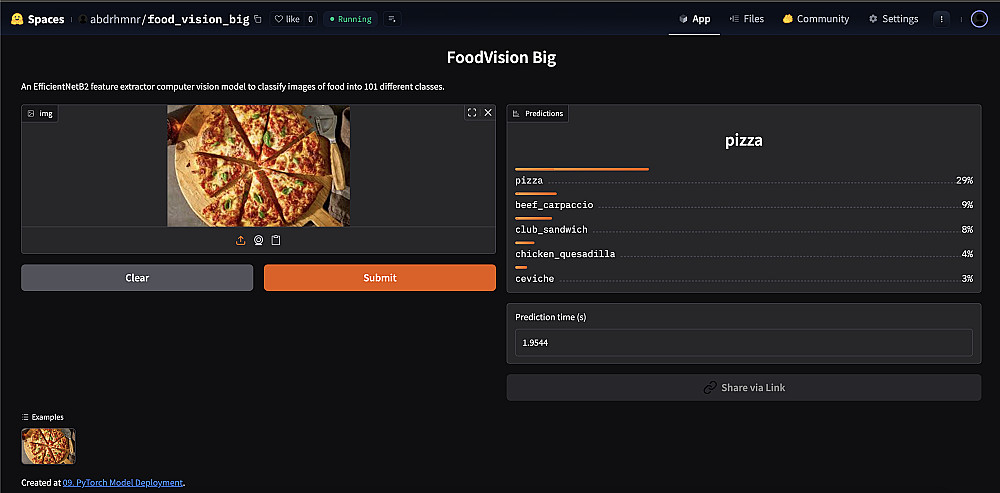Open the Running status details
Screen dimensions: 1000x493
[x=350, y=19]
